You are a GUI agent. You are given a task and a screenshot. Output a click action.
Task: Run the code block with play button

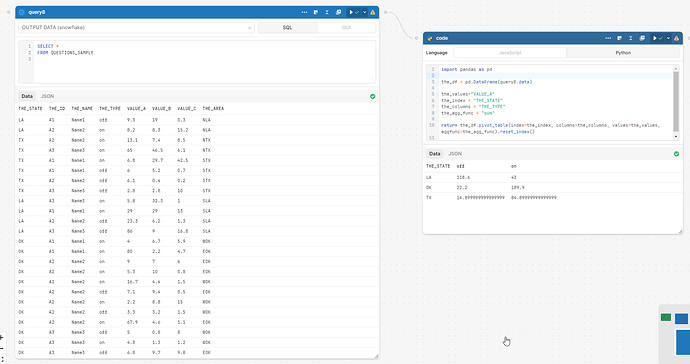point(655,38)
